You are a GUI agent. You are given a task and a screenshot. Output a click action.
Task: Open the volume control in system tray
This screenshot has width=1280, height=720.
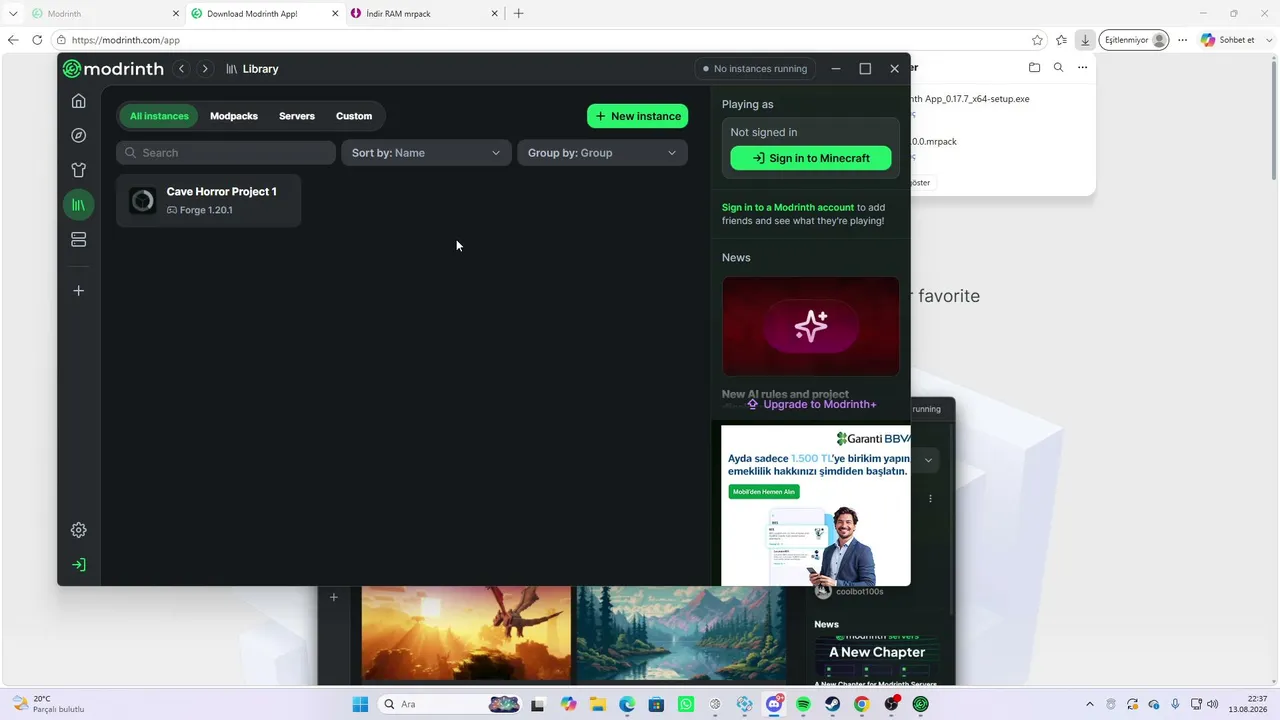click(1212, 704)
